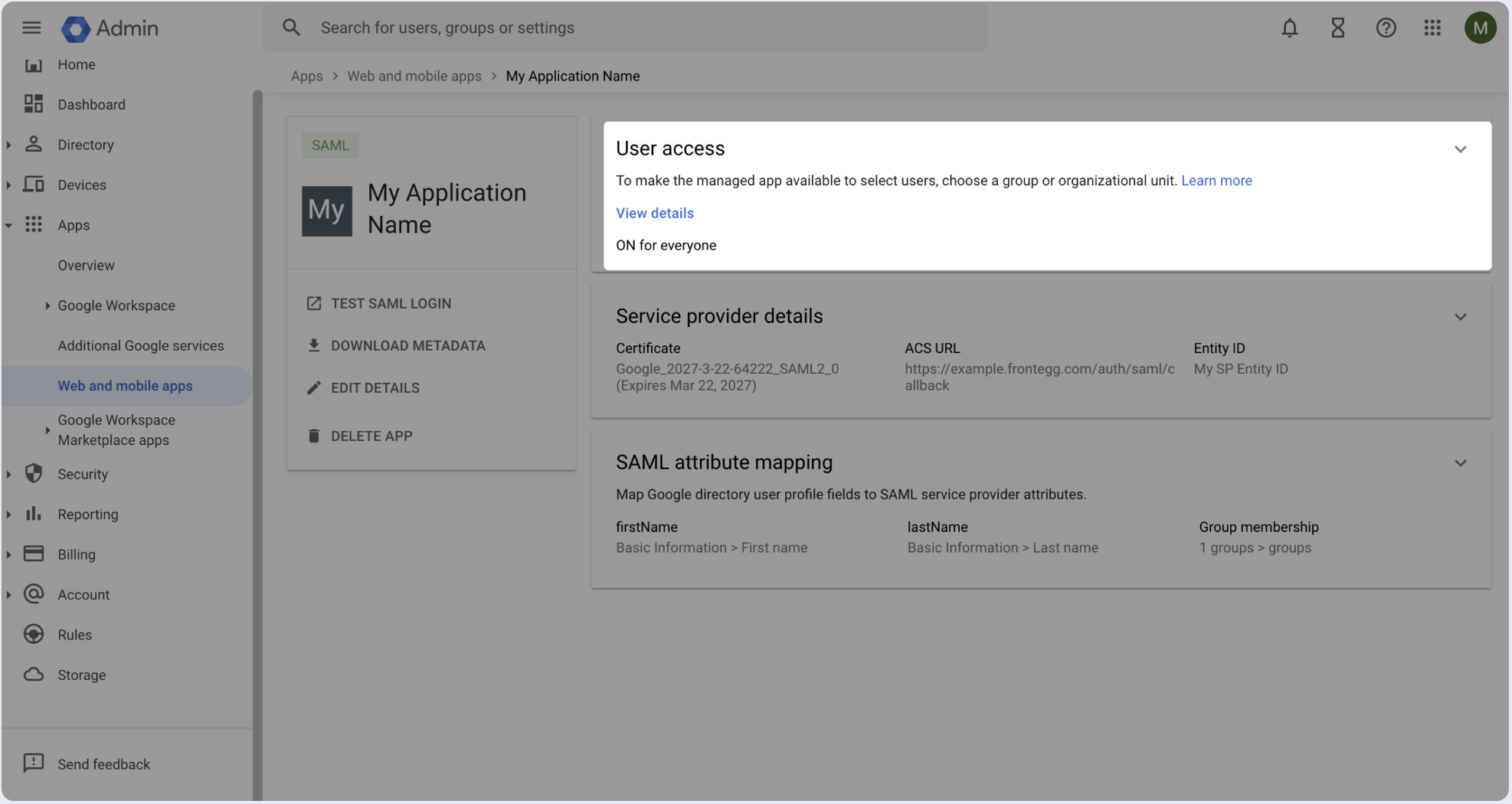The width and height of the screenshot is (1512, 804).
Task: Click the My application thumbnail icon
Action: 327,211
